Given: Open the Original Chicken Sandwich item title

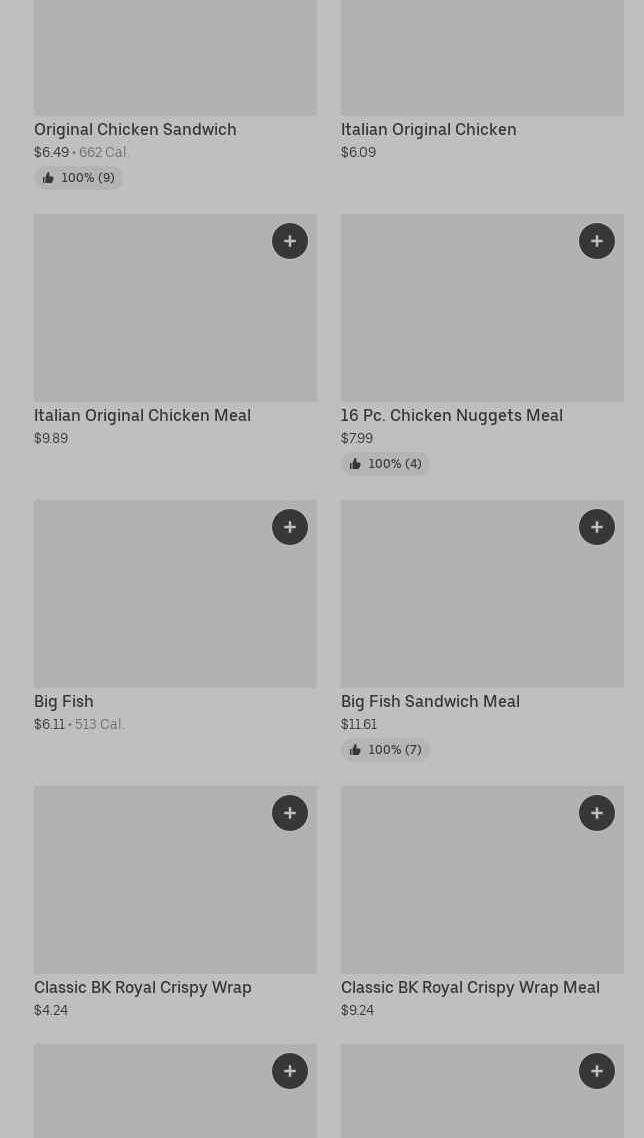Looking at the screenshot, I should pyautogui.click(x=135, y=129).
